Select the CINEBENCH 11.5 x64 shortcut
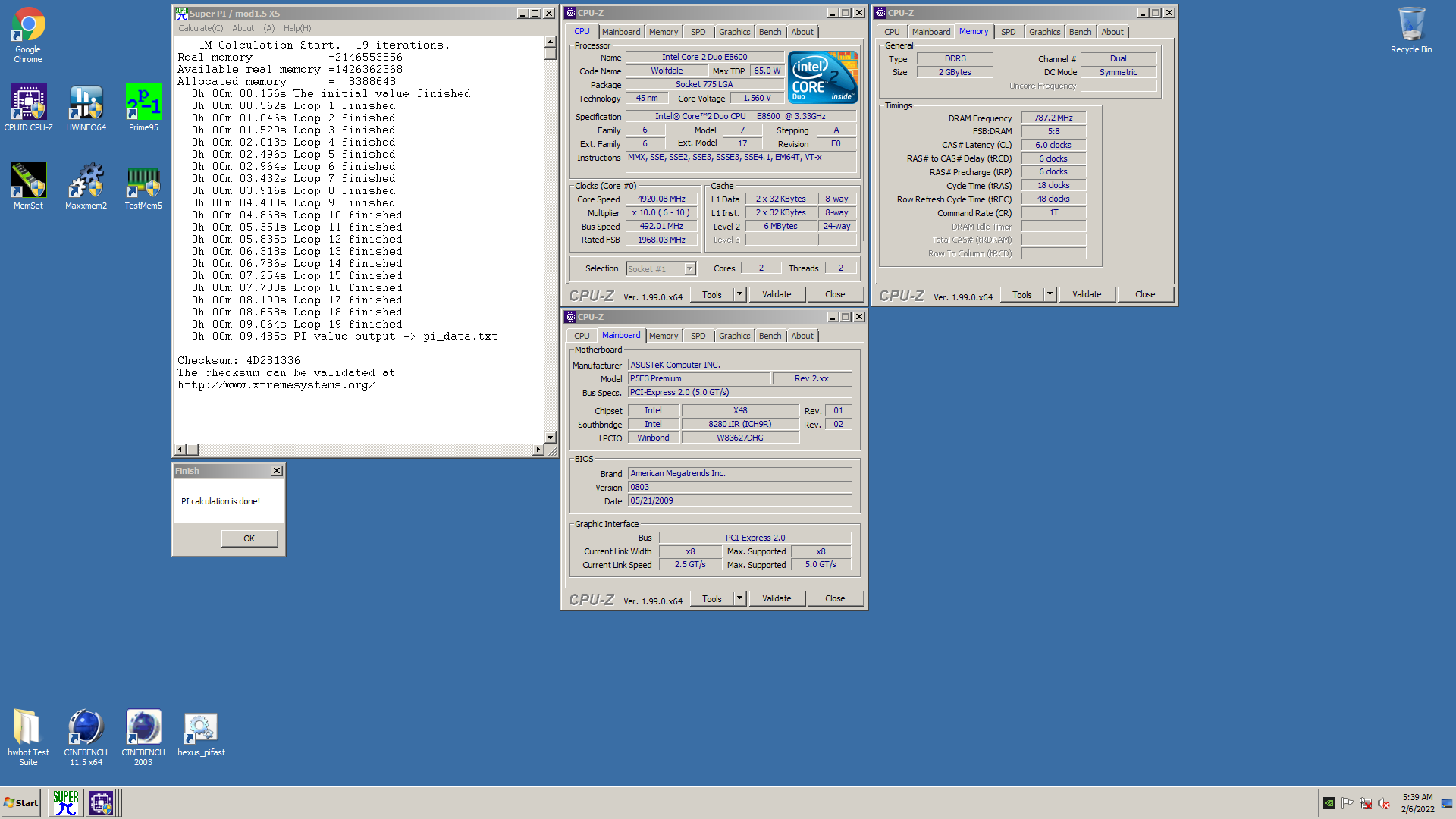 click(x=86, y=737)
